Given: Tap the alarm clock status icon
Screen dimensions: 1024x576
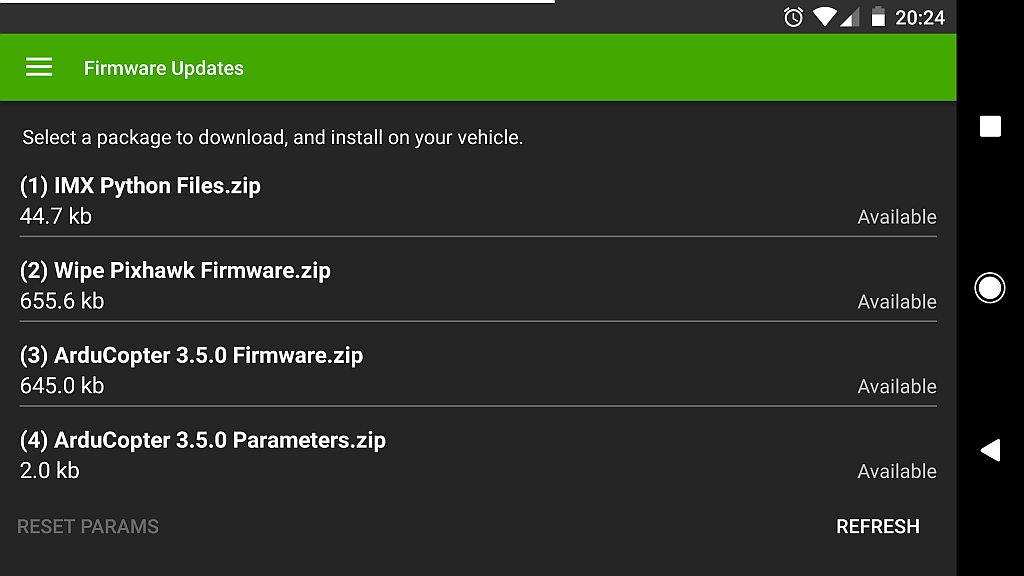Looking at the screenshot, I should (793, 17).
